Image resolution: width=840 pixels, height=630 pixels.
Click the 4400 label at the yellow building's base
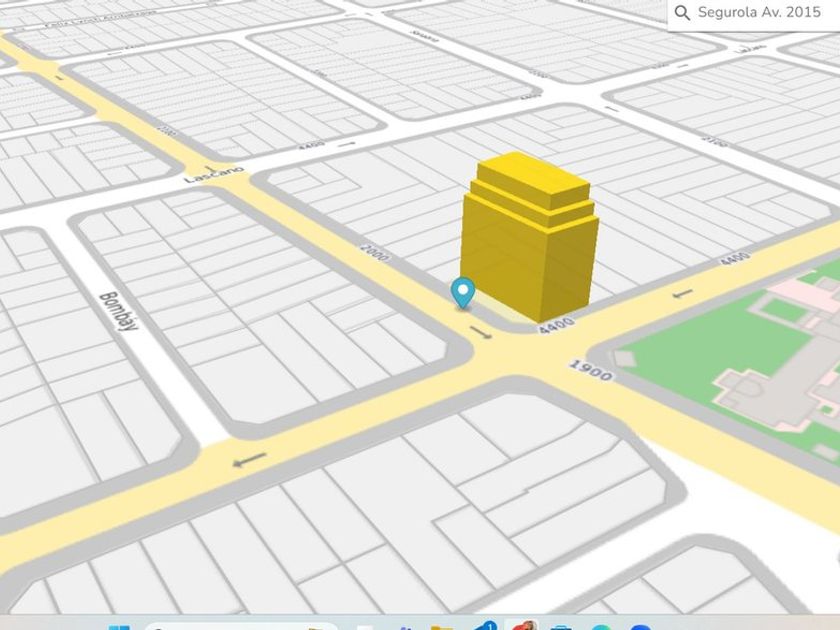point(555,324)
